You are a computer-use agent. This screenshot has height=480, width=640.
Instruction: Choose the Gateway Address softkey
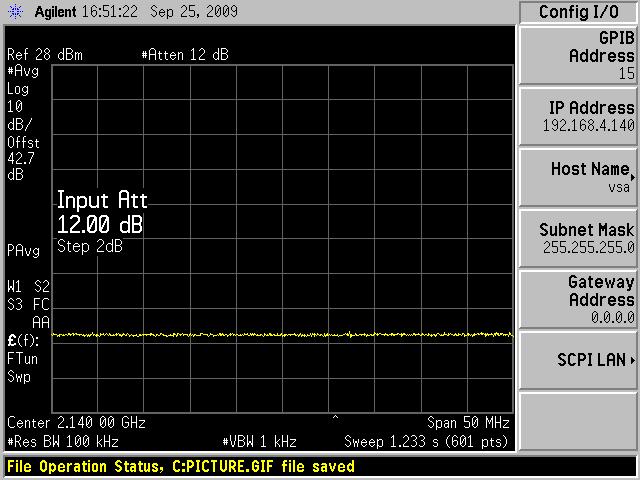coord(578,299)
